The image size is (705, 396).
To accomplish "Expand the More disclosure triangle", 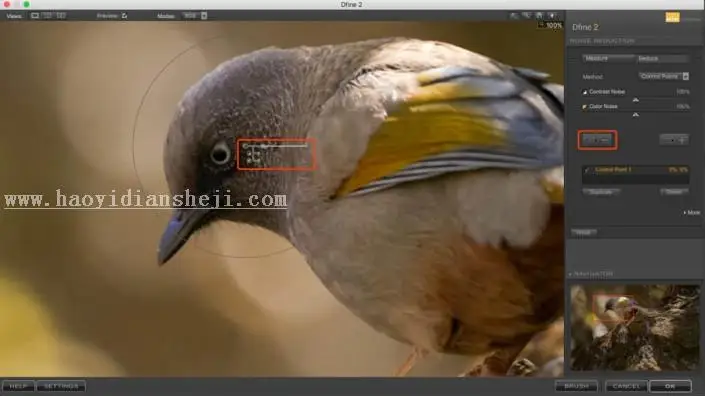I will (685, 213).
